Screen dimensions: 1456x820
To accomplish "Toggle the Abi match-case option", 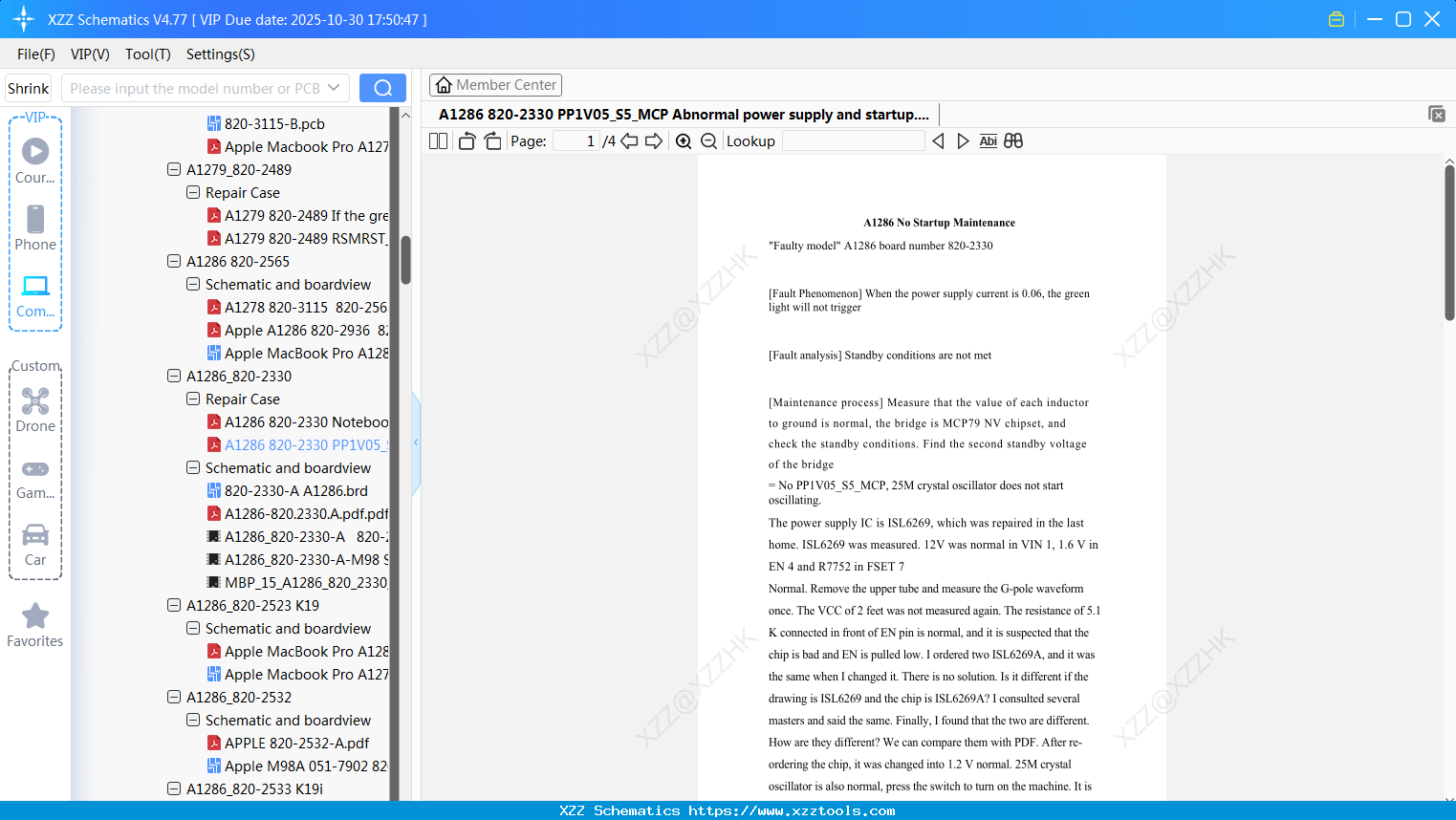I will [988, 141].
